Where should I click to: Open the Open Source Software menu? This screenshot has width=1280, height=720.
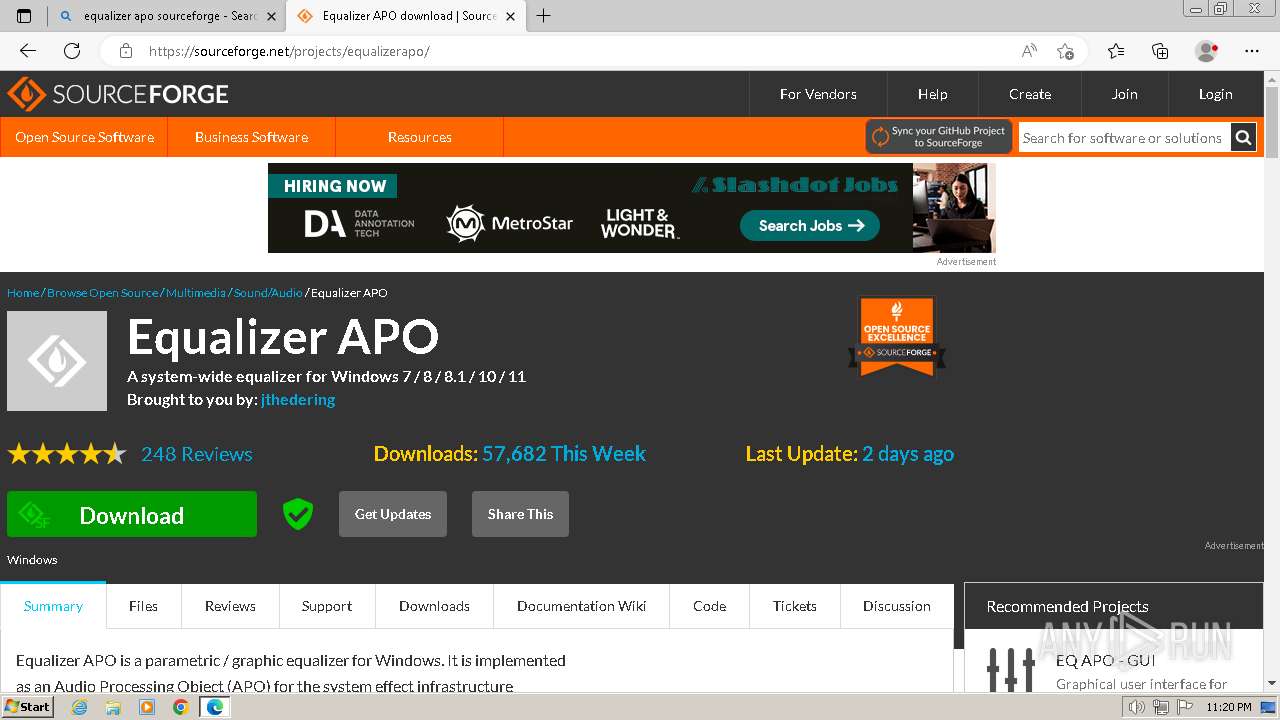[x=84, y=137]
